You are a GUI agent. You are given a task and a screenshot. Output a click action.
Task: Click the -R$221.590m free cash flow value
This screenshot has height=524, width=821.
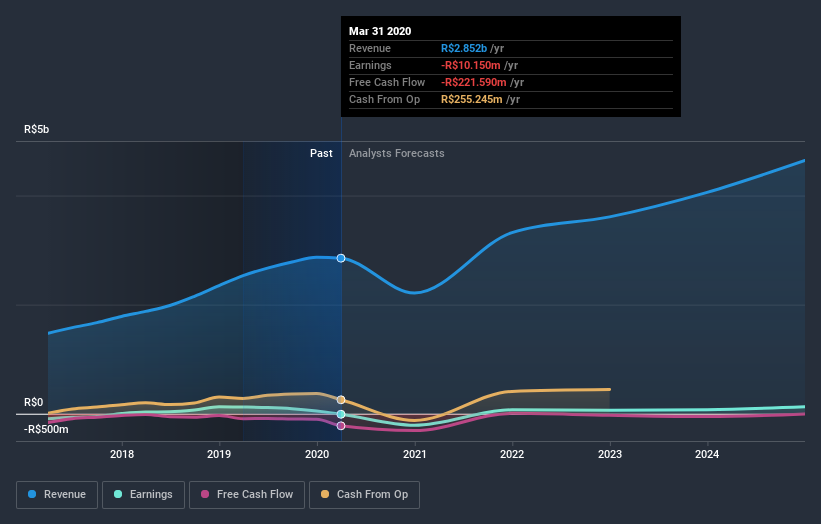(474, 82)
